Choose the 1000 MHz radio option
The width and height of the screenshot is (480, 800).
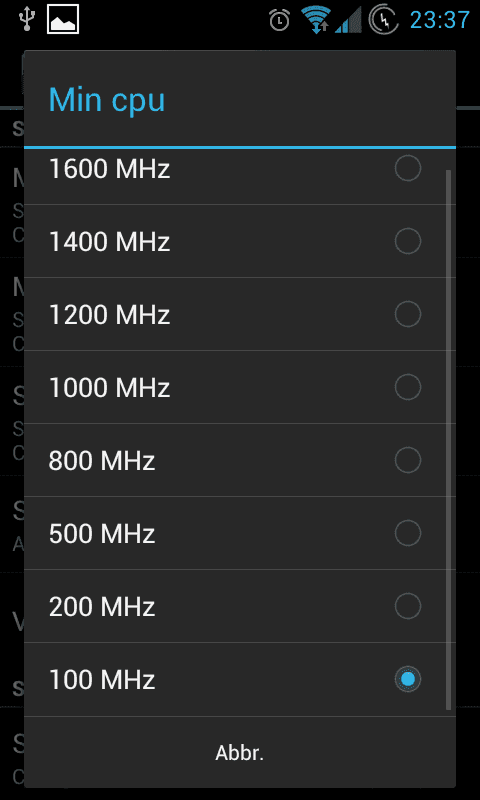pyautogui.click(x=408, y=387)
